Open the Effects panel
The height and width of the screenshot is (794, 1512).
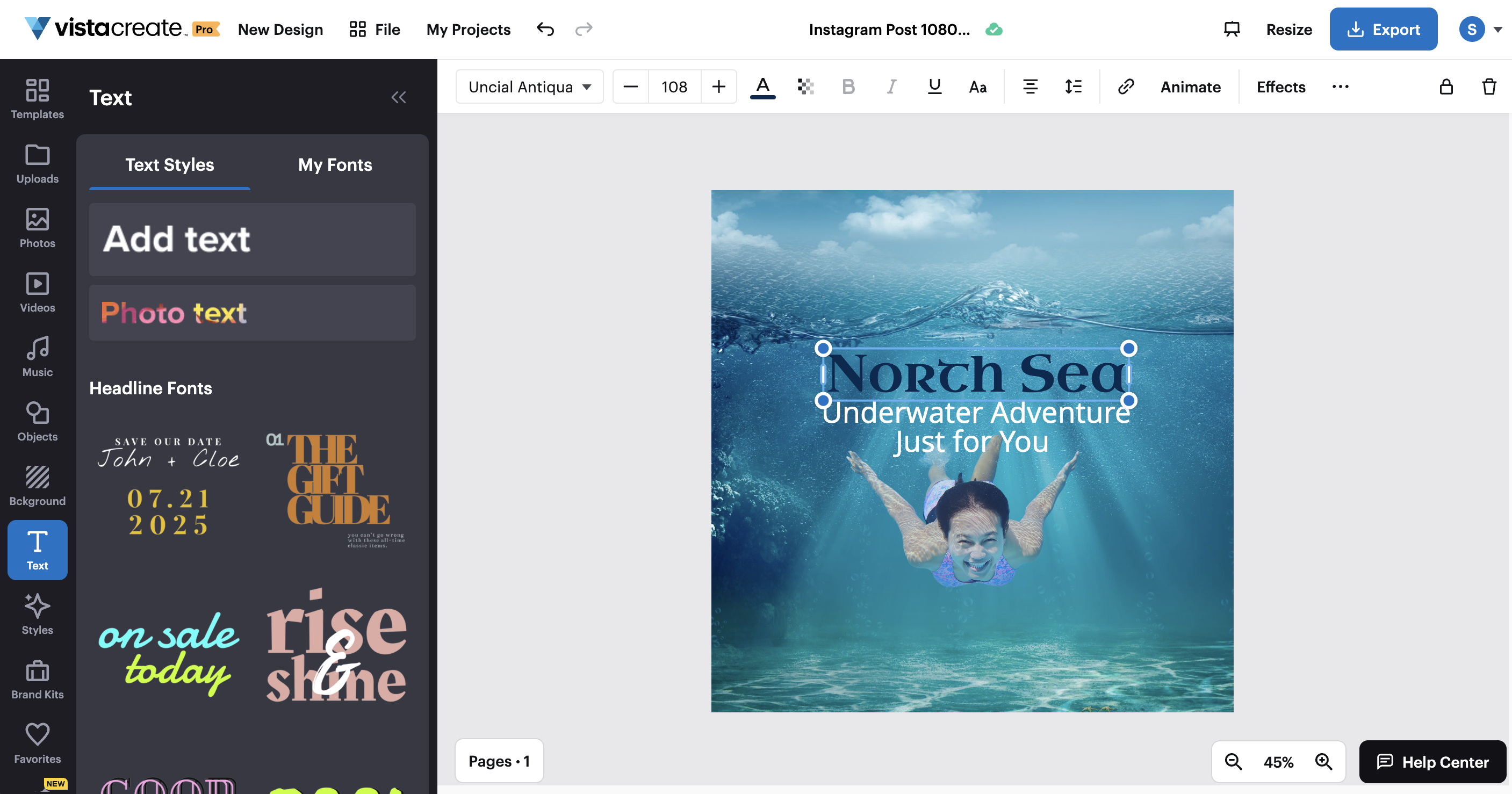[1281, 87]
